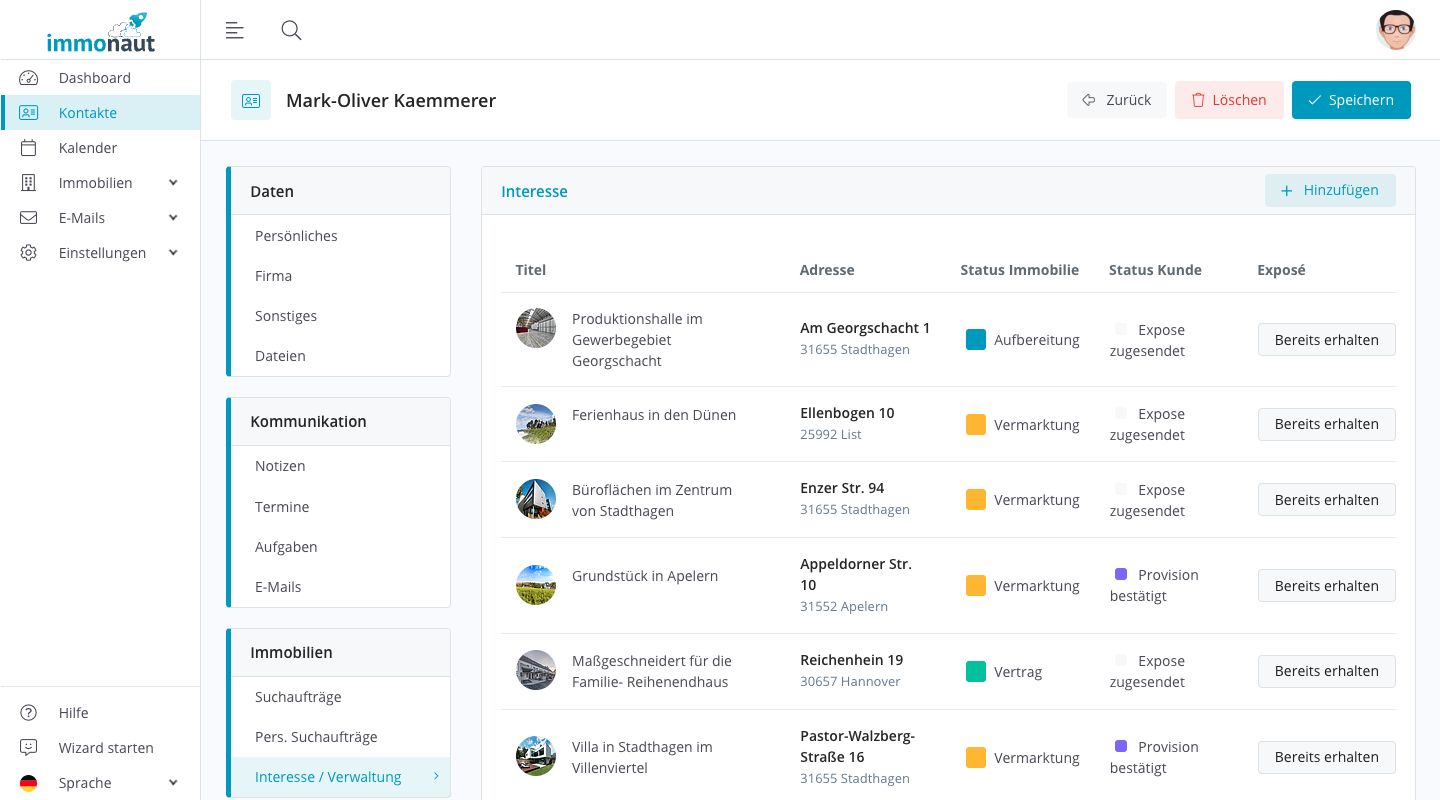Click the Hinzufügen add button
The width and height of the screenshot is (1440, 800).
[x=1329, y=190]
